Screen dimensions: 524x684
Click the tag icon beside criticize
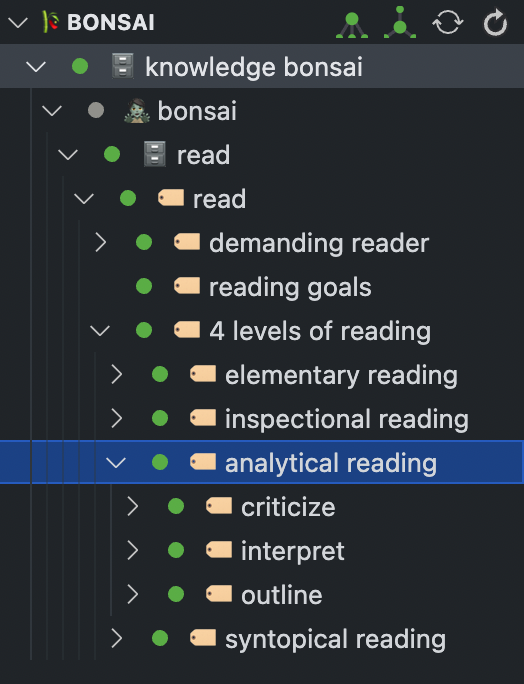tap(219, 506)
